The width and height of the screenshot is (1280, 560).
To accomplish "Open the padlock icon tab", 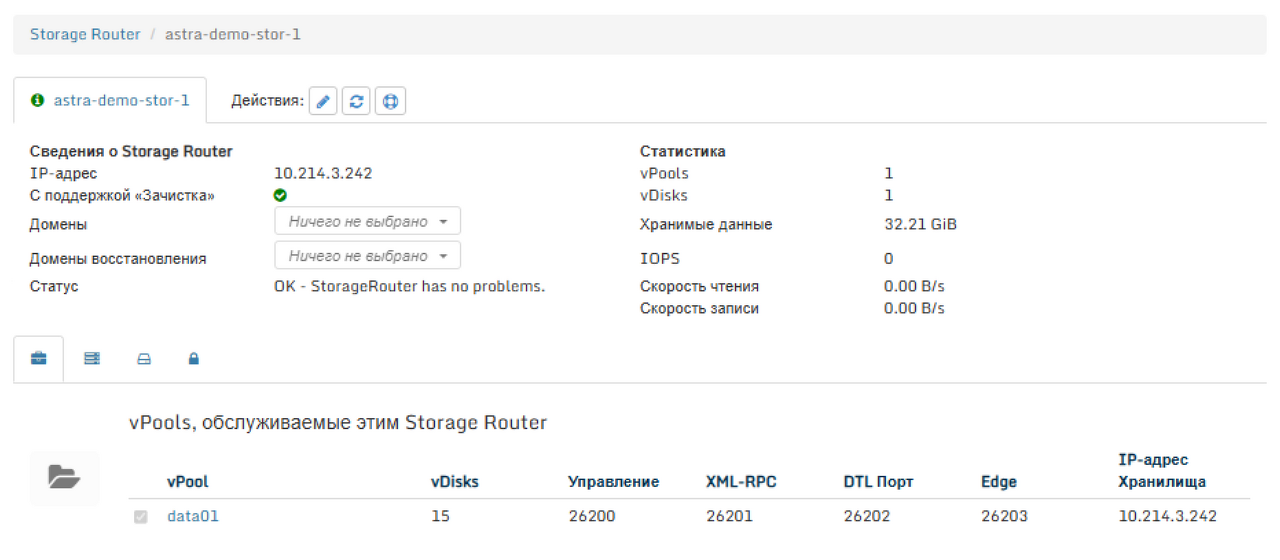I will pos(194,359).
